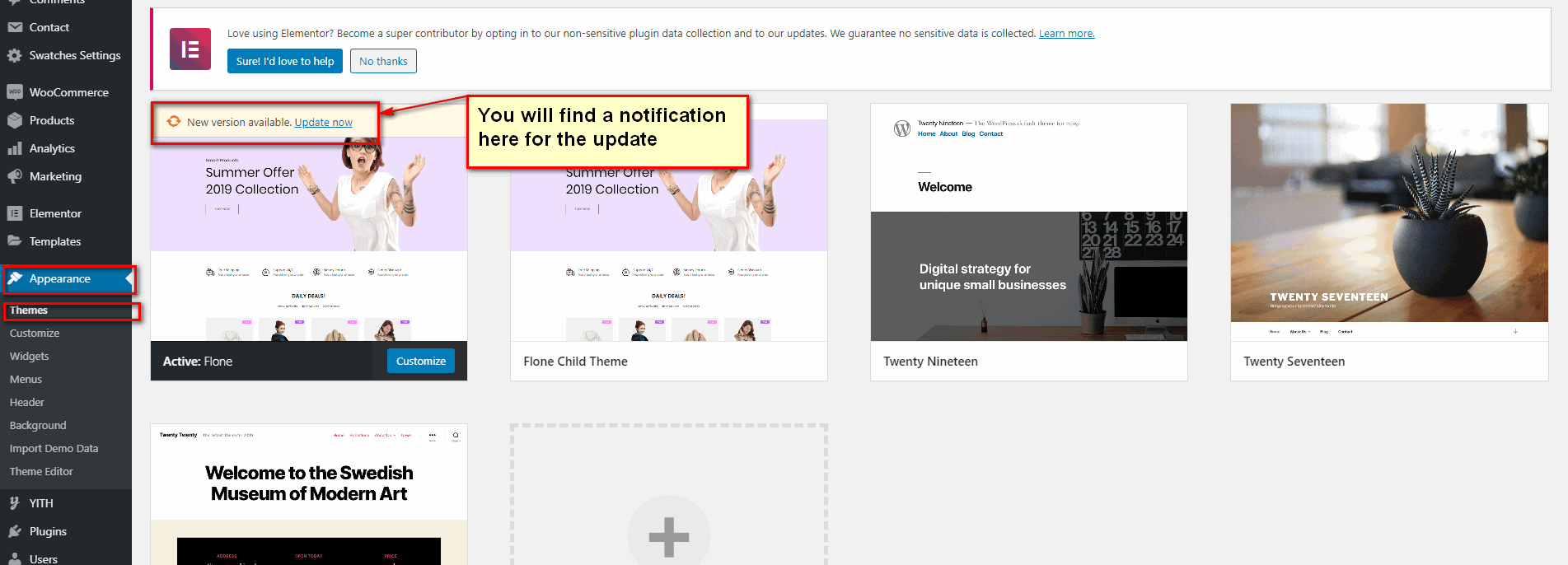
Task: Select the Twenty Twenty theme screenshot
Action: (309, 495)
